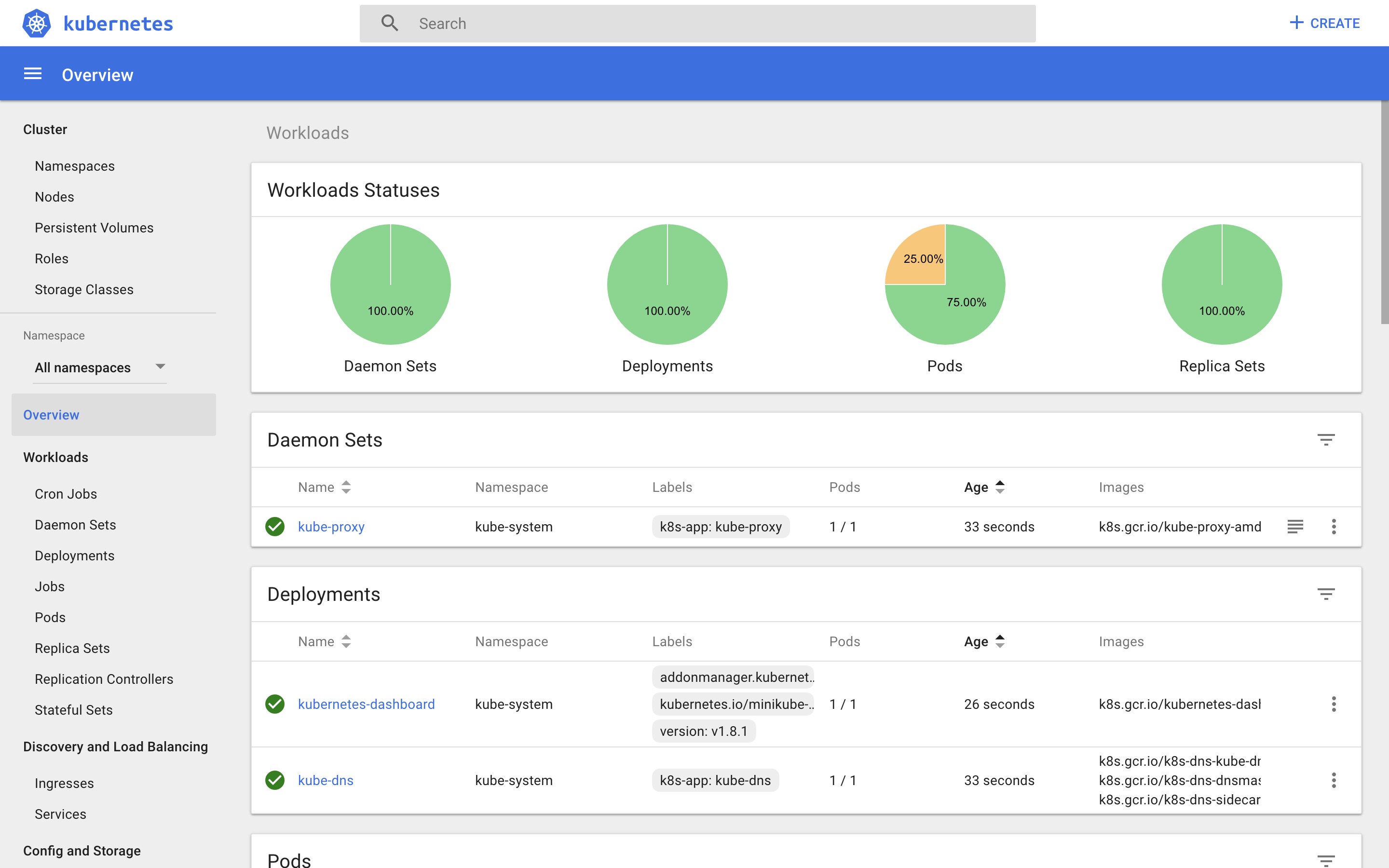Viewport: 1389px width, 868px height.
Task: Open Storage Classes in sidebar
Action: tap(84, 290)
